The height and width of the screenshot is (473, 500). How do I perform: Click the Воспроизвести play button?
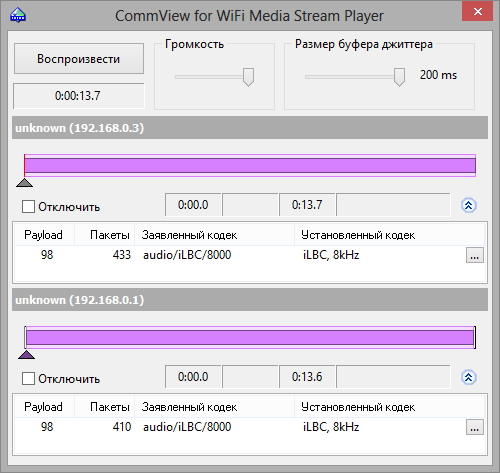[x=79, y=59]
